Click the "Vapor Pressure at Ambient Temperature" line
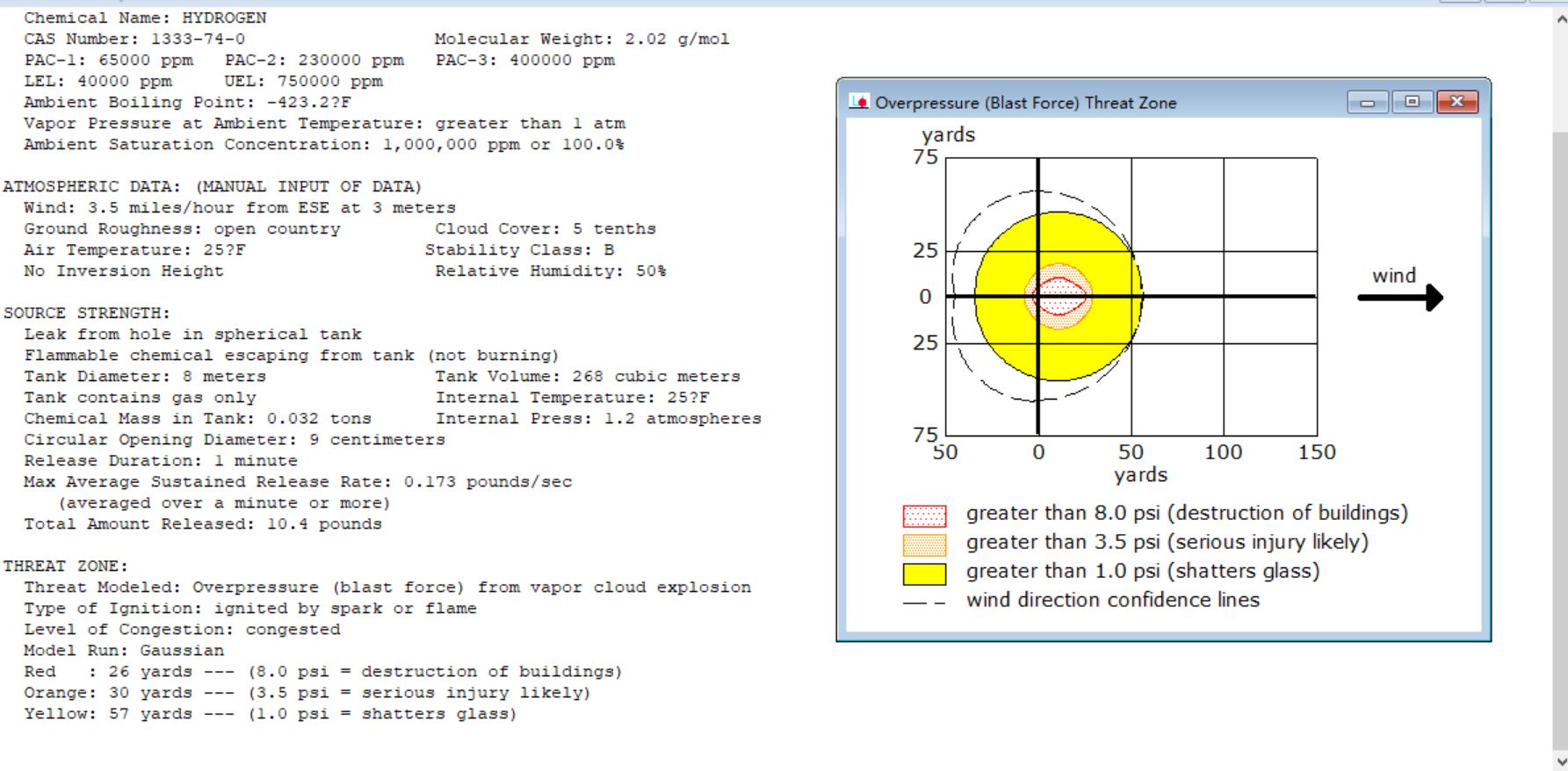This screenshot has height=771, width=1568. click(324, 123)
